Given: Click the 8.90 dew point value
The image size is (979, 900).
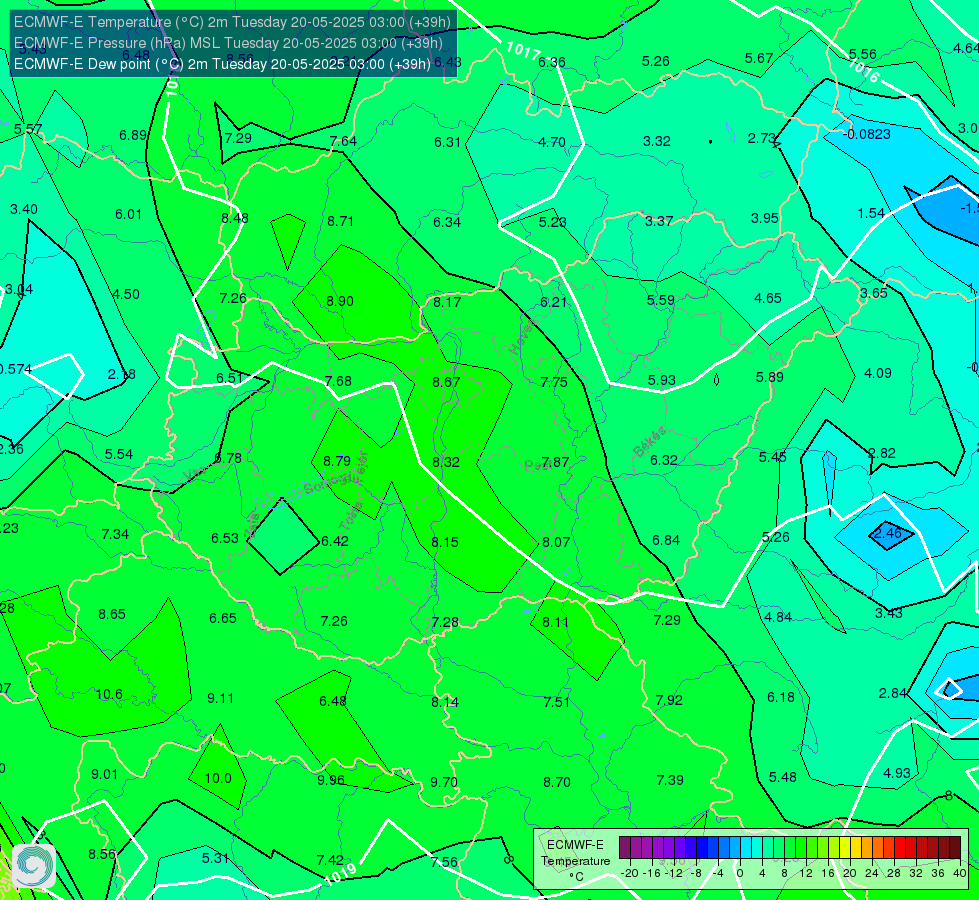Looking at the screenshot, I should click(x=340, y=301).
